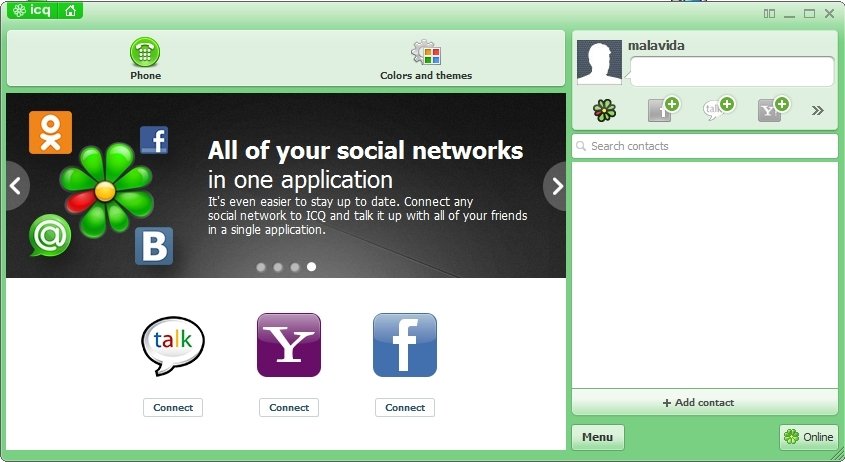Click the Google Talk logo

point(173,346)
